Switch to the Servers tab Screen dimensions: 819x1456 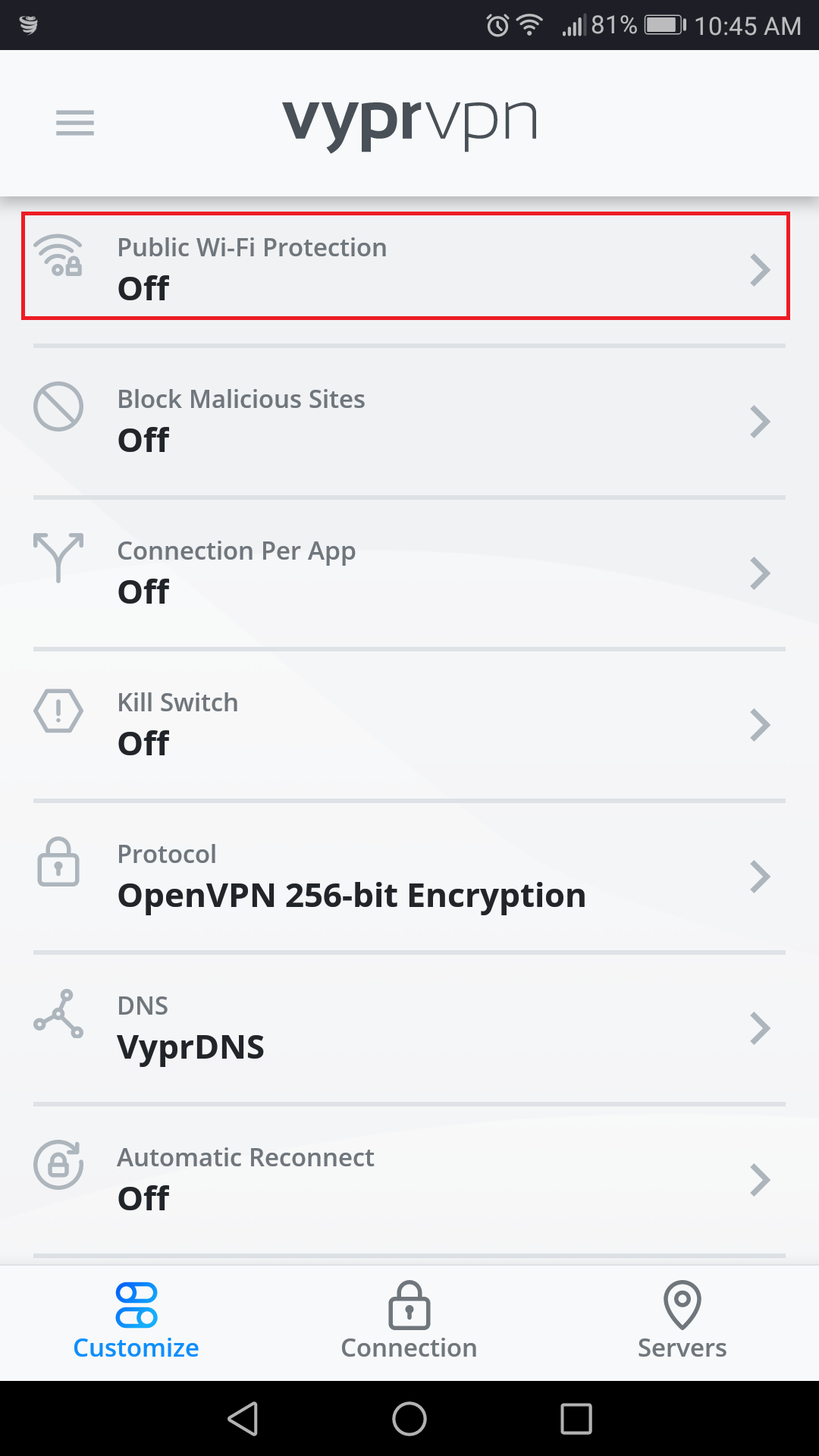[682, 1321]
